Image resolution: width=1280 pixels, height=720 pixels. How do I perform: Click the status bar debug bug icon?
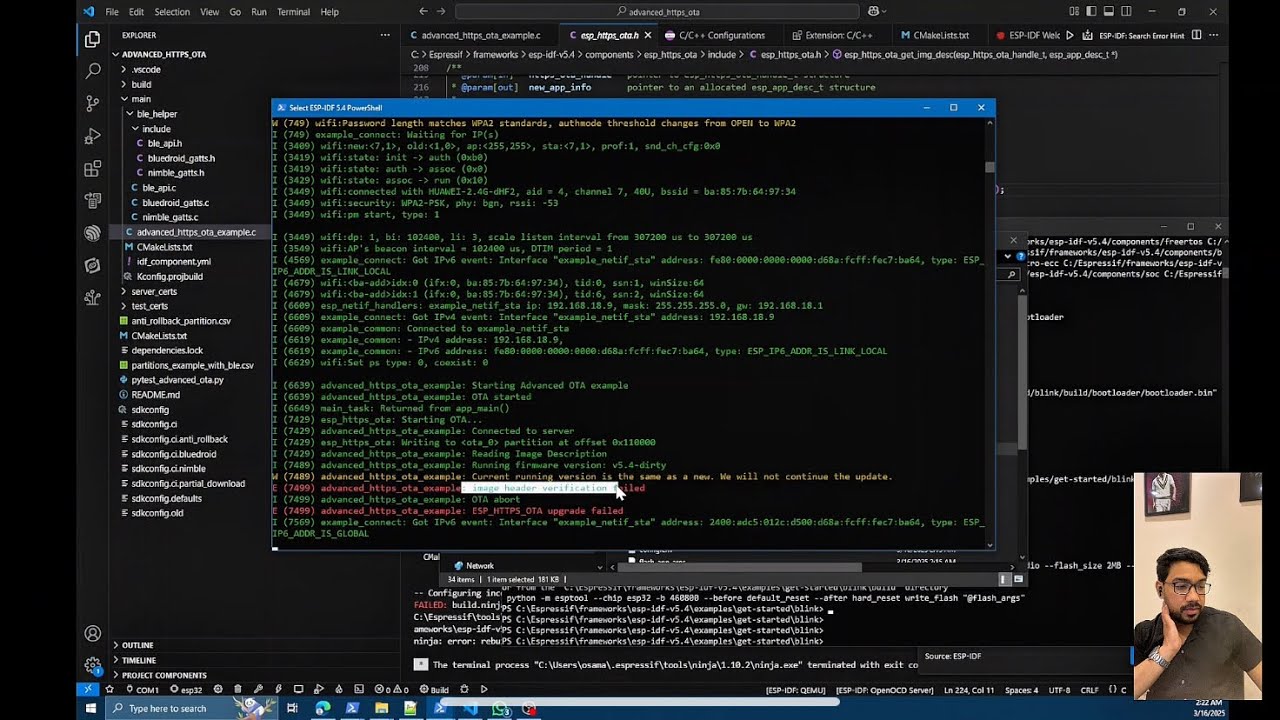coord(464,690)
